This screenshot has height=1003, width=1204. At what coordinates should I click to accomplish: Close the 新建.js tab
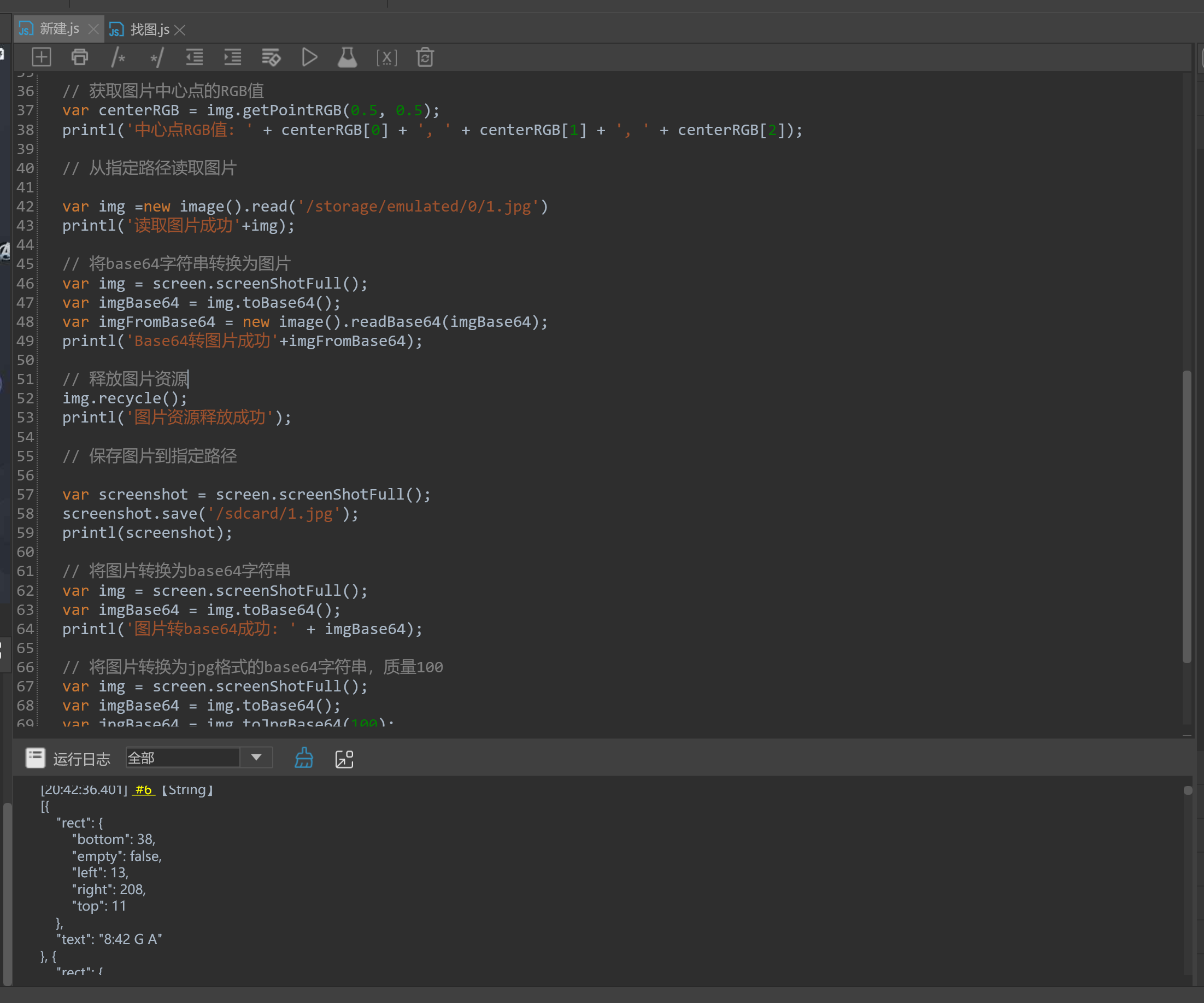pyautogui.click(x=93, y=30)
